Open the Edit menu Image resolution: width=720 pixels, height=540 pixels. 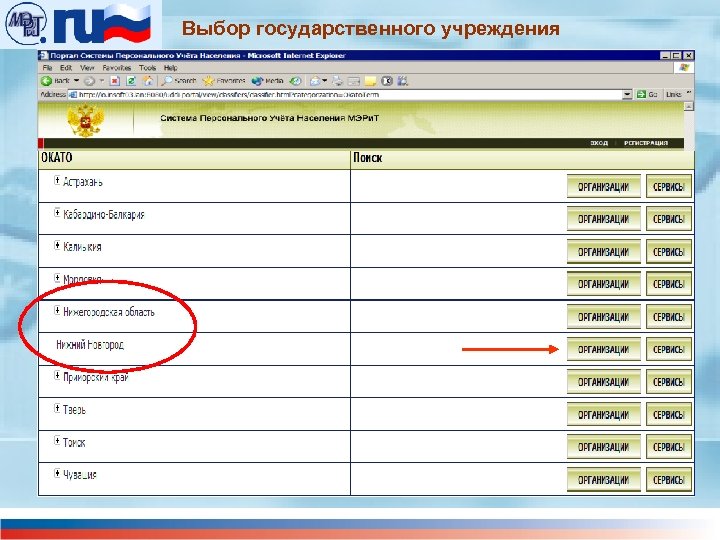click(x=66, y=68)
